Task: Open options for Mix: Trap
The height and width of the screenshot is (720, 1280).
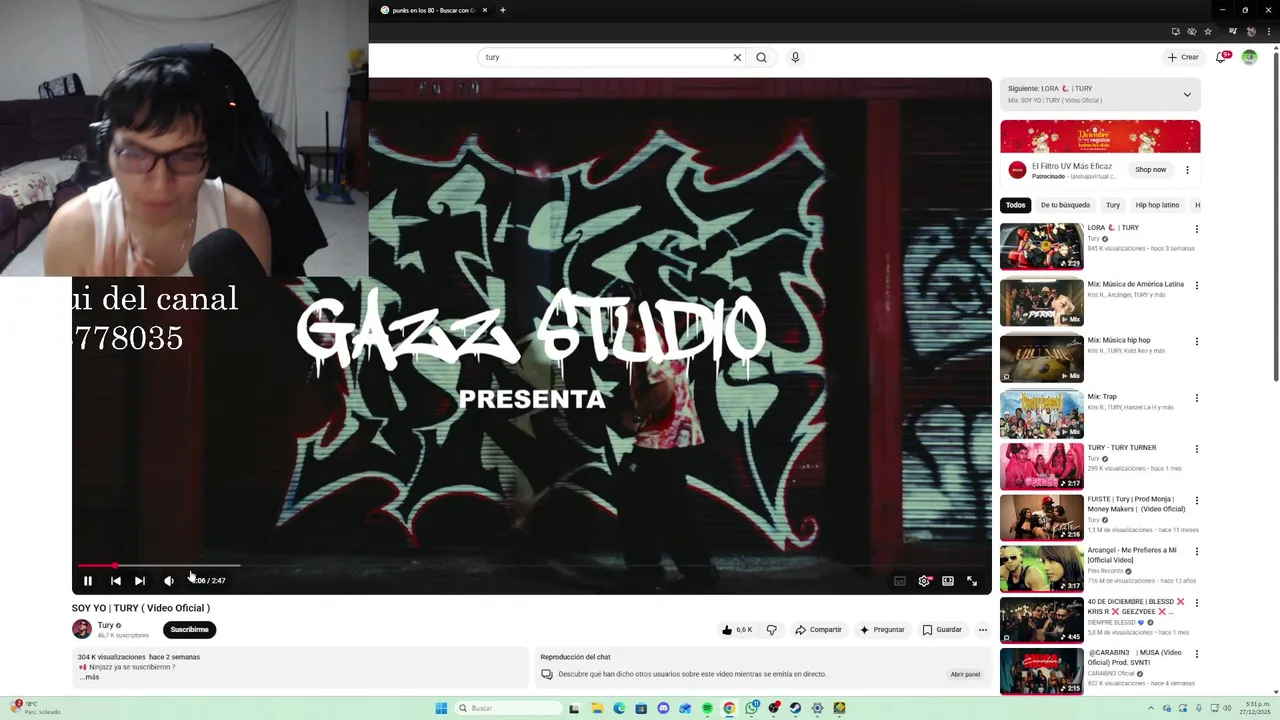Action: (1196, 398)
